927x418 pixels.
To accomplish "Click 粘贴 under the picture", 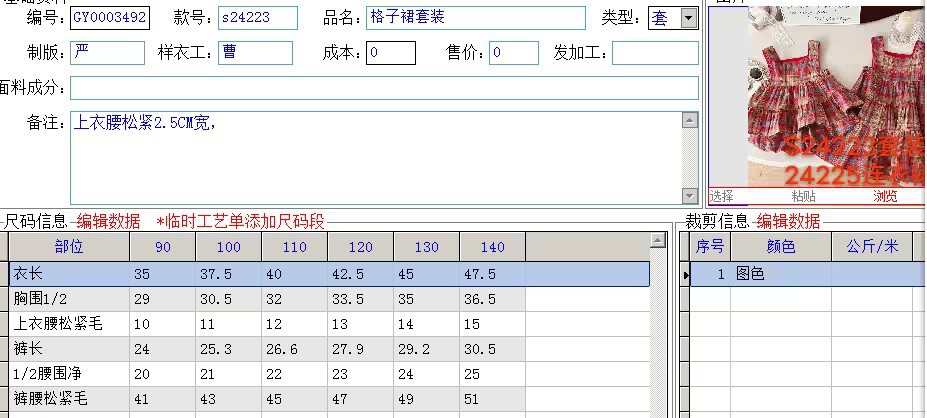I will tap(804, 196).
